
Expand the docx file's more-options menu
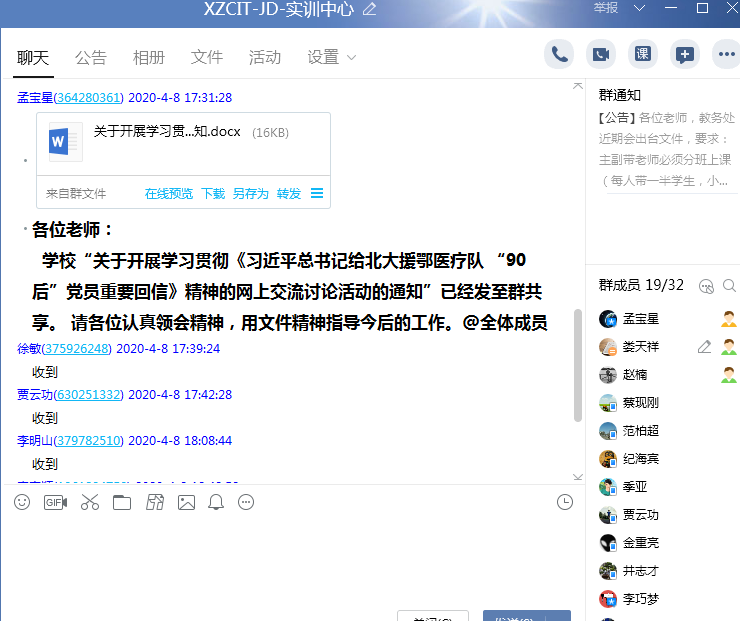pyautogui.click(x=317, y=194)
